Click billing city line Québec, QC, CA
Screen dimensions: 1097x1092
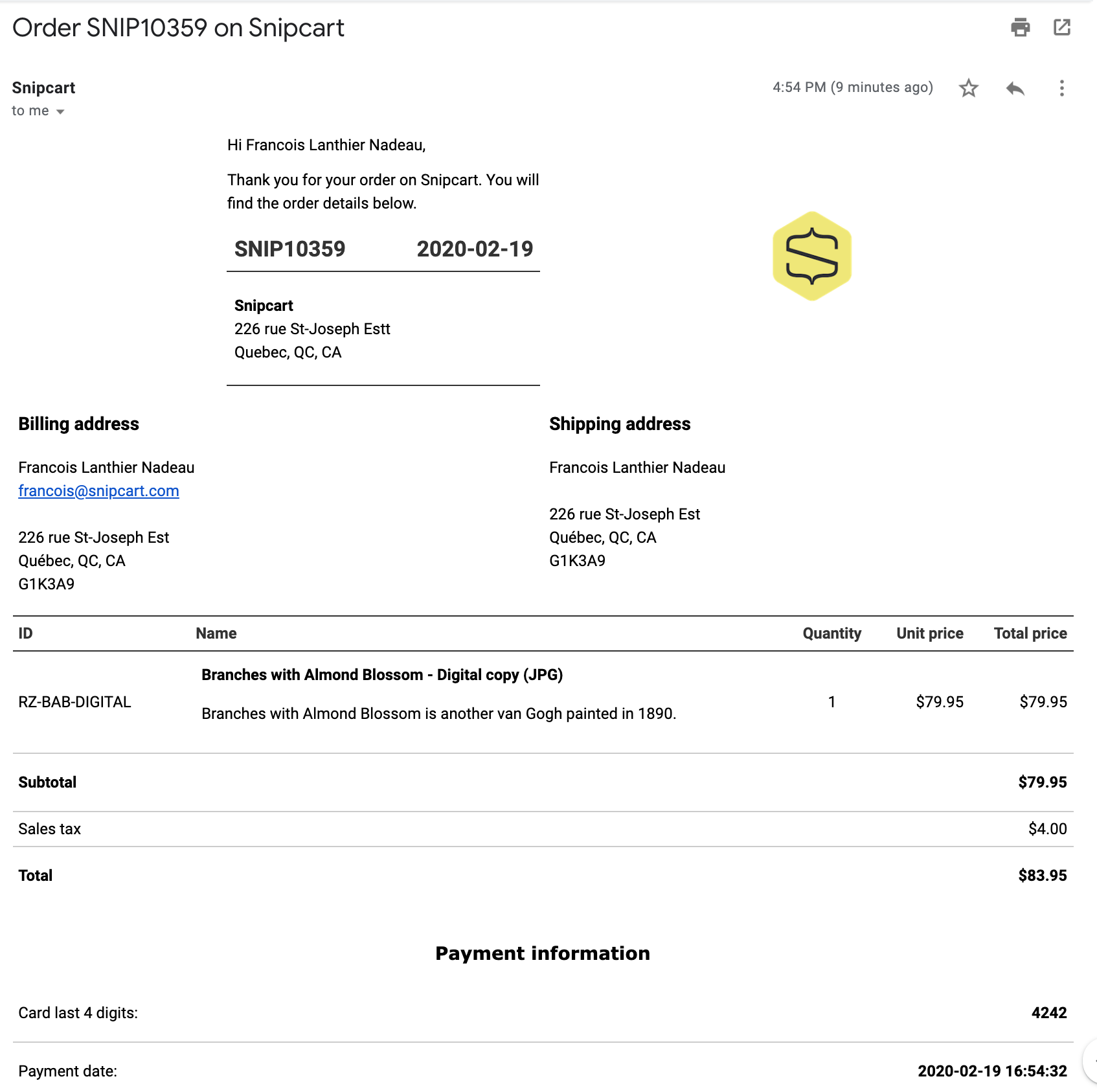coord(71,561)
